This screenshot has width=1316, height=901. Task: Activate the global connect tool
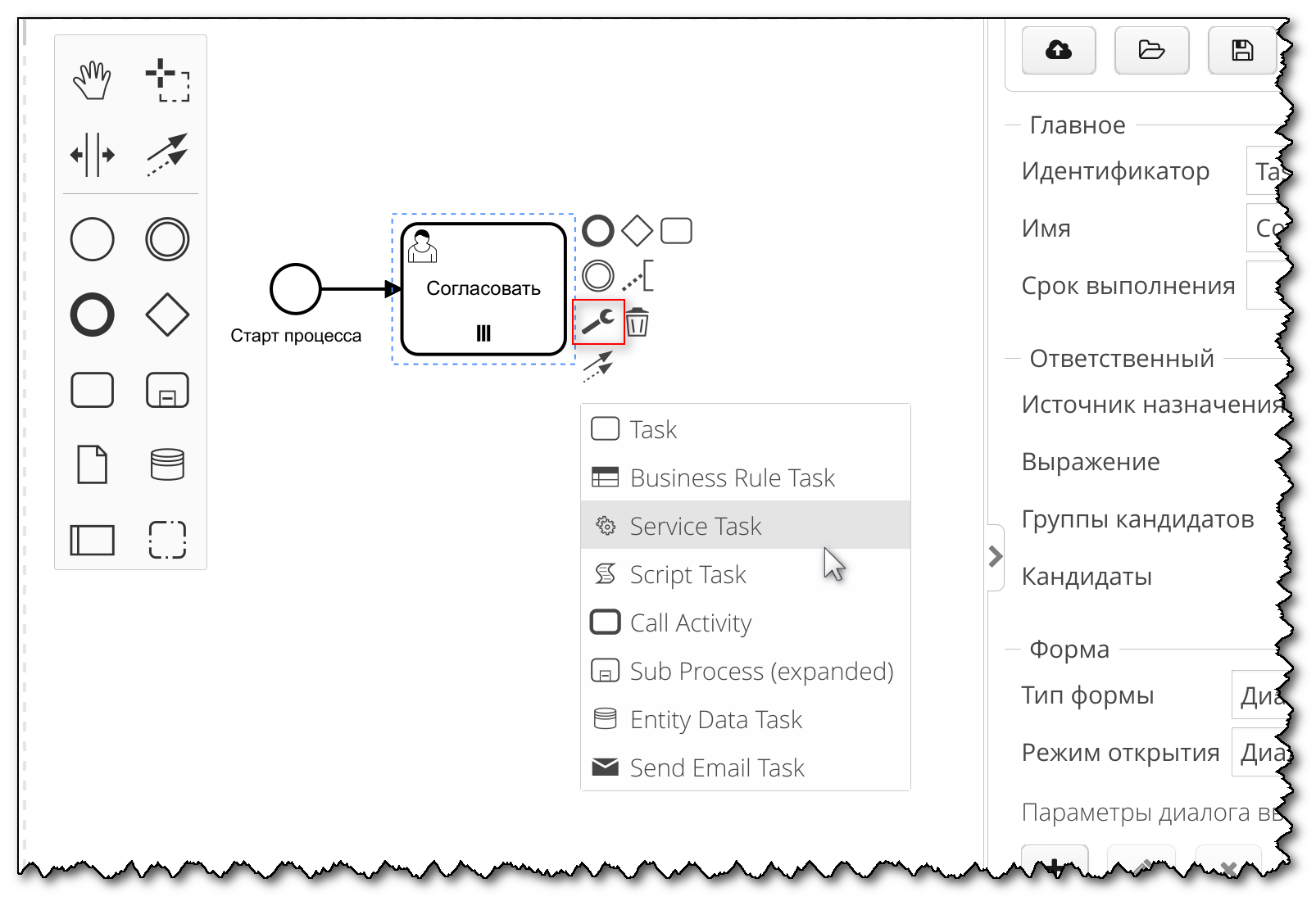click(167, 156)
